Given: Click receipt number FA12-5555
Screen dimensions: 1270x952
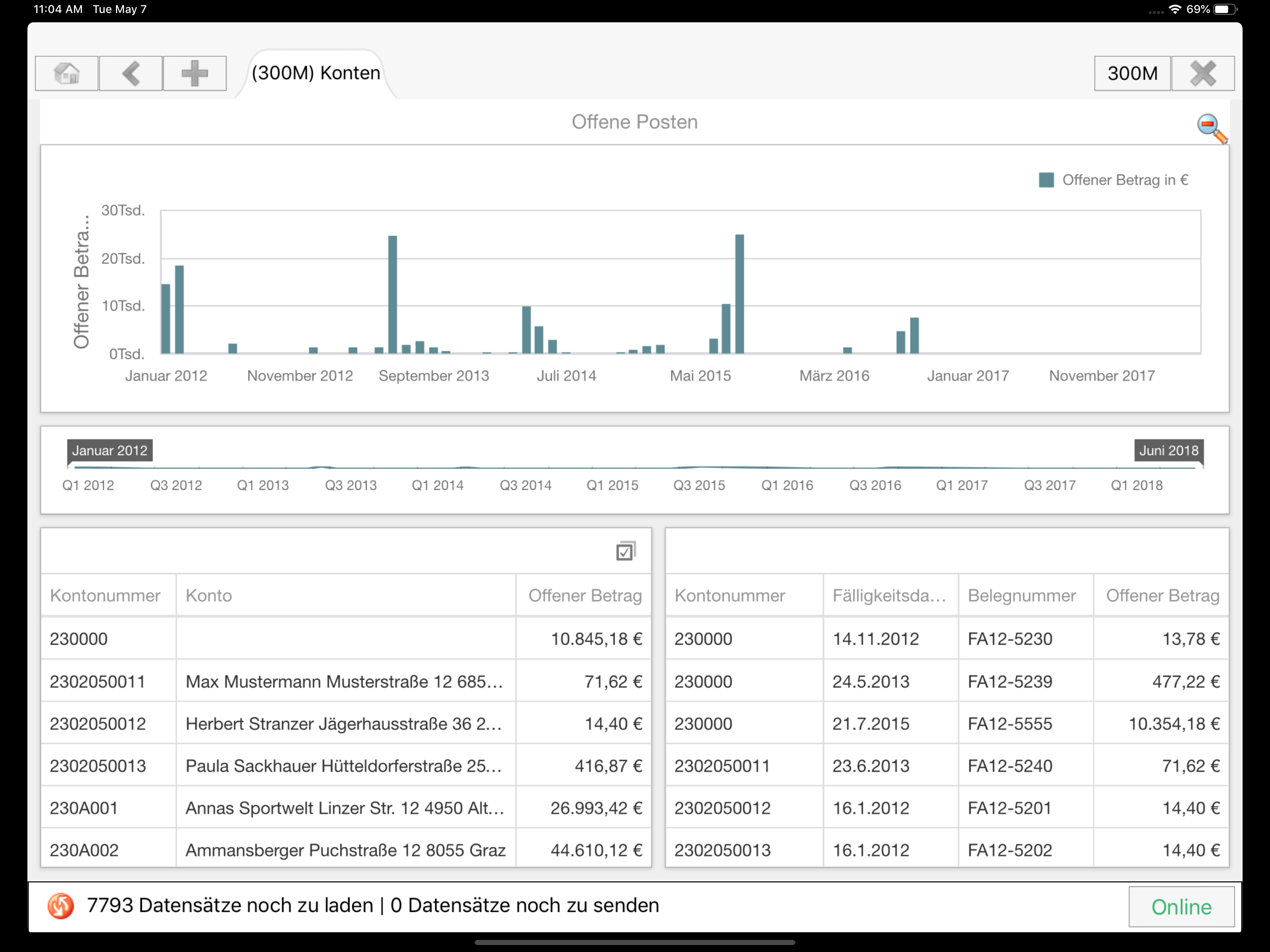Looking at the screenshot, I should coord(1010,723).
